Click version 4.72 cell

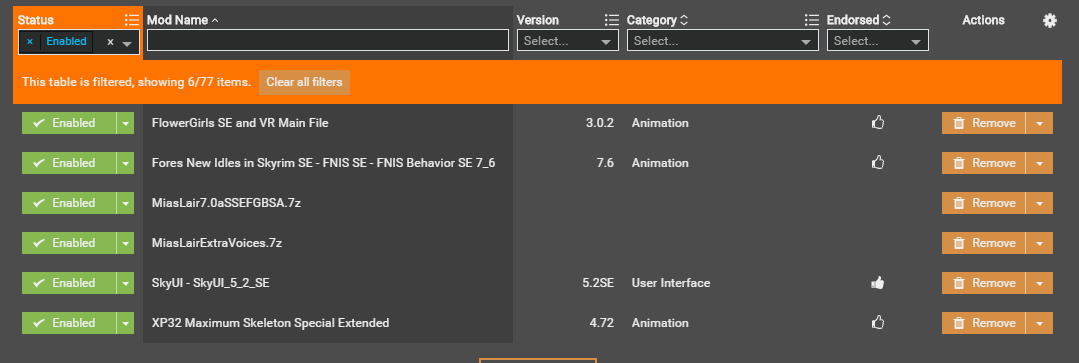coord(601,322)
